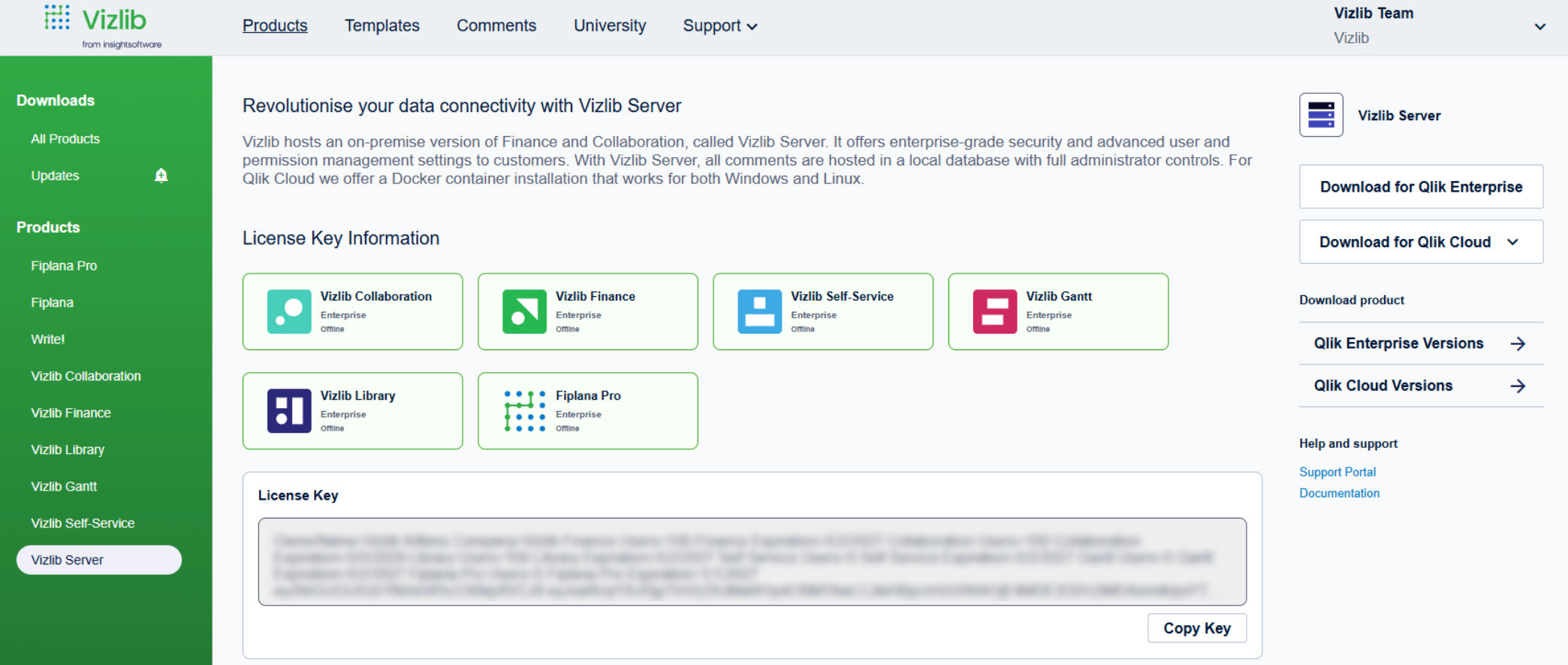Image resolution: width=1568 pixels, height=665 pixels.
Task: Click the Copy Key button
Action: coord(1197,628)
